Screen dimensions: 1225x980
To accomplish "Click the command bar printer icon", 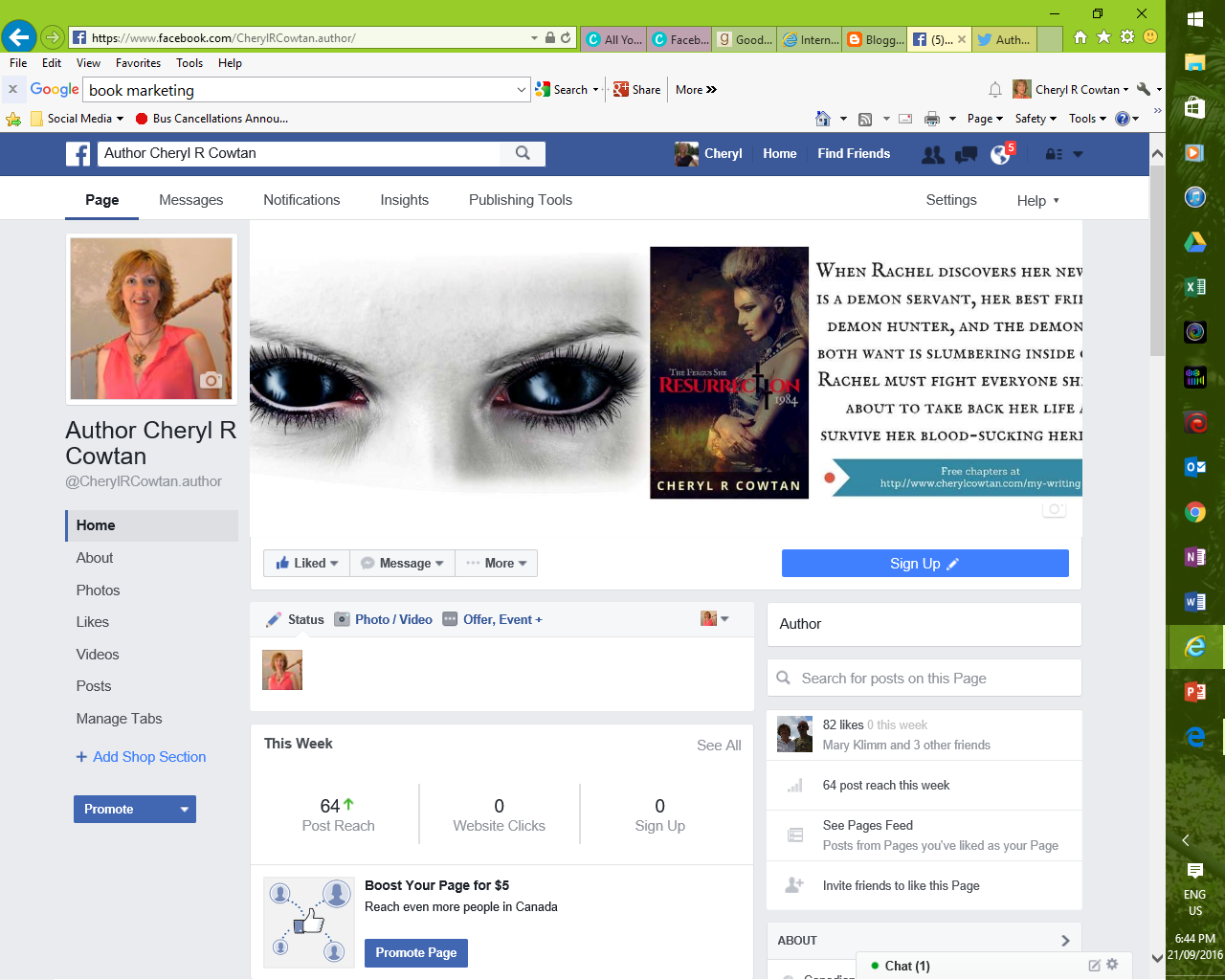I will point(932,119).
